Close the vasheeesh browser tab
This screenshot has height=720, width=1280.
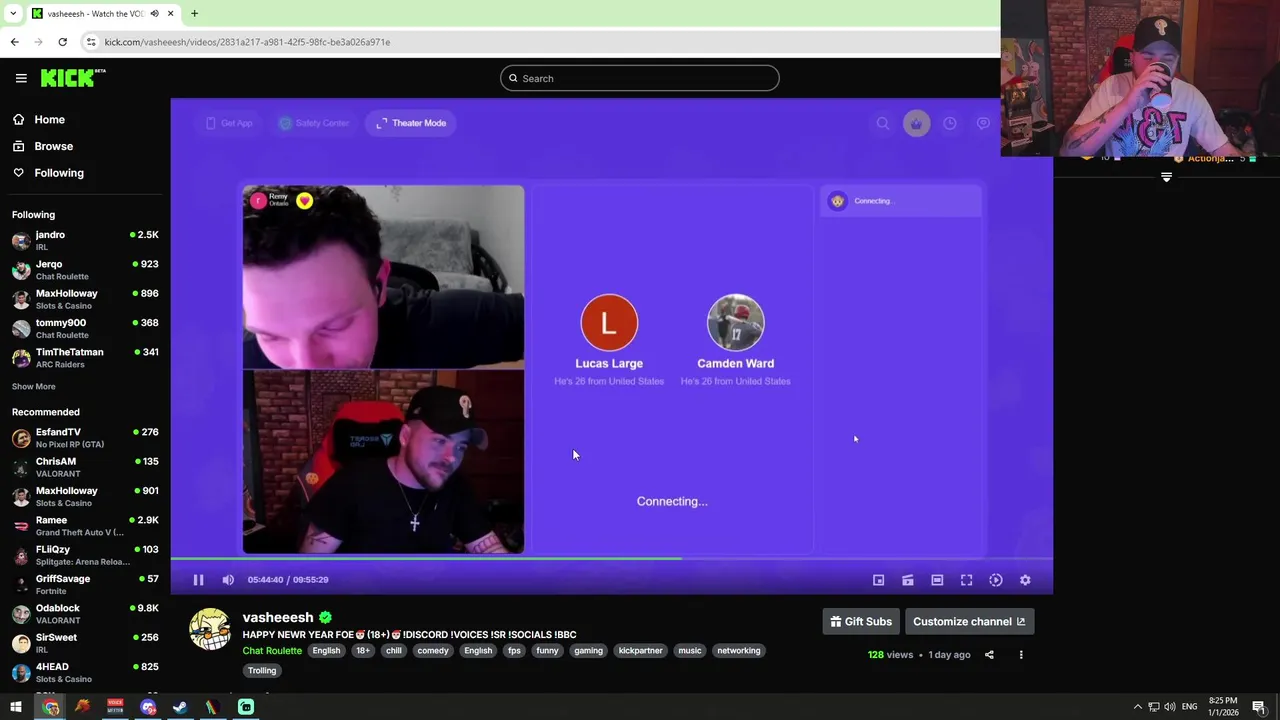pos(170,14)
